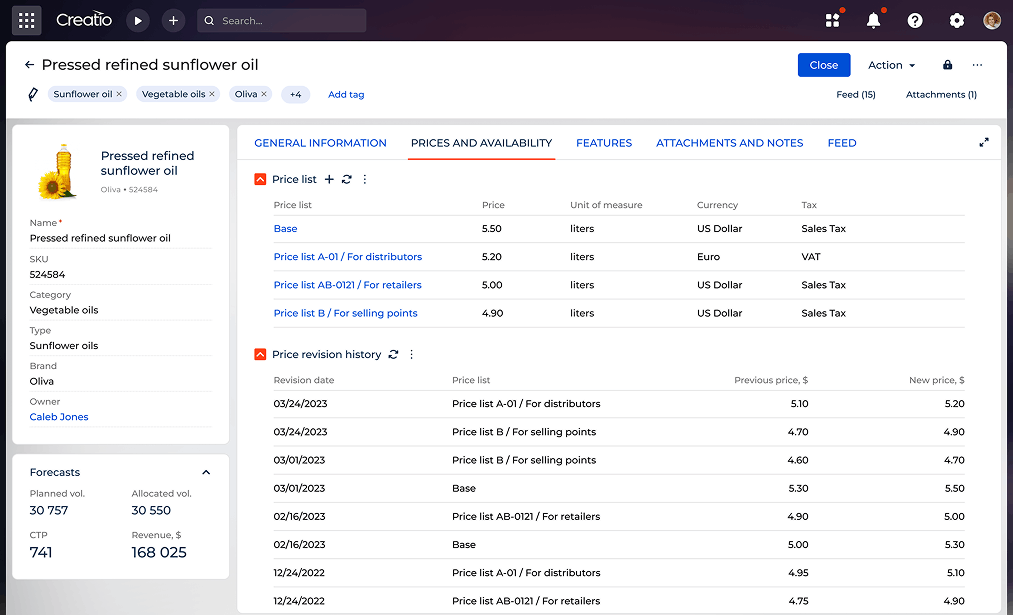Add a new price list entry

pyautogui.click(x=329, y=179)
